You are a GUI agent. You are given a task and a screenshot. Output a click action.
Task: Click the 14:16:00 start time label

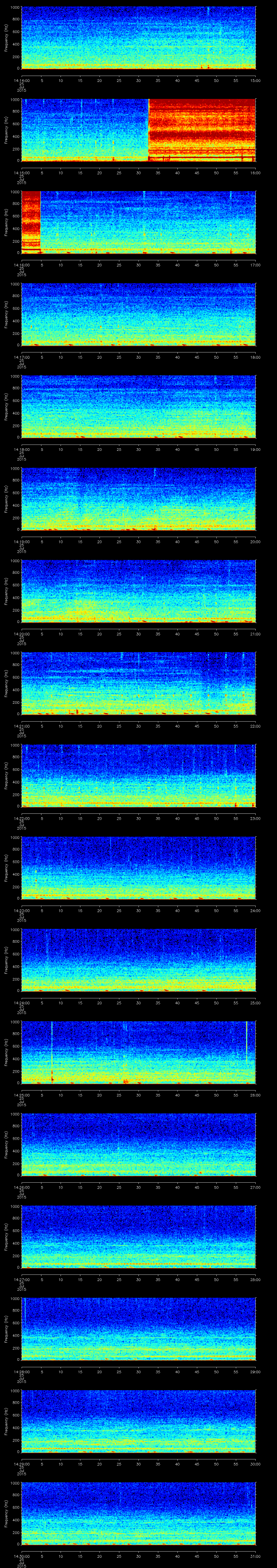click(21, 265)
